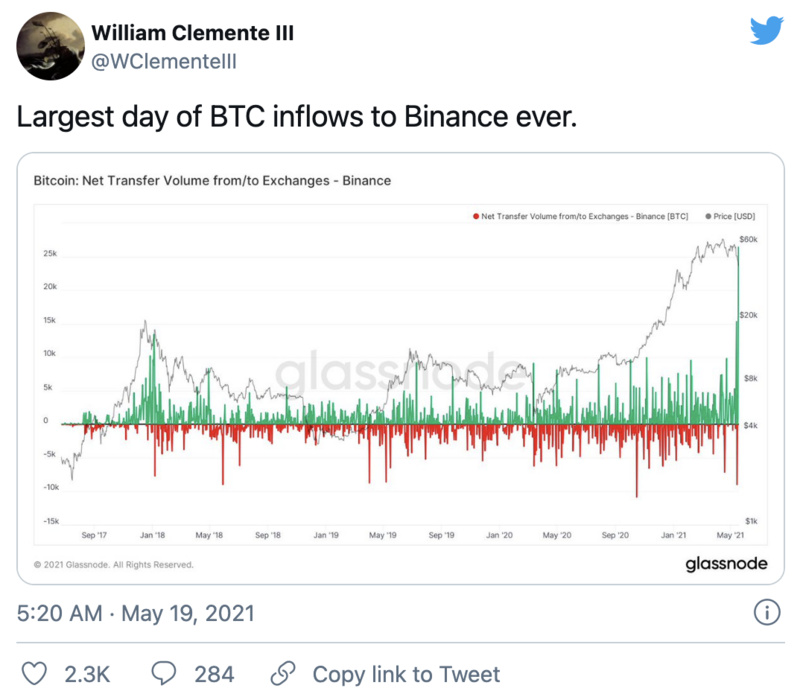
Task: Click the Twitter bird logo
Action: click(x=766, y=31)
